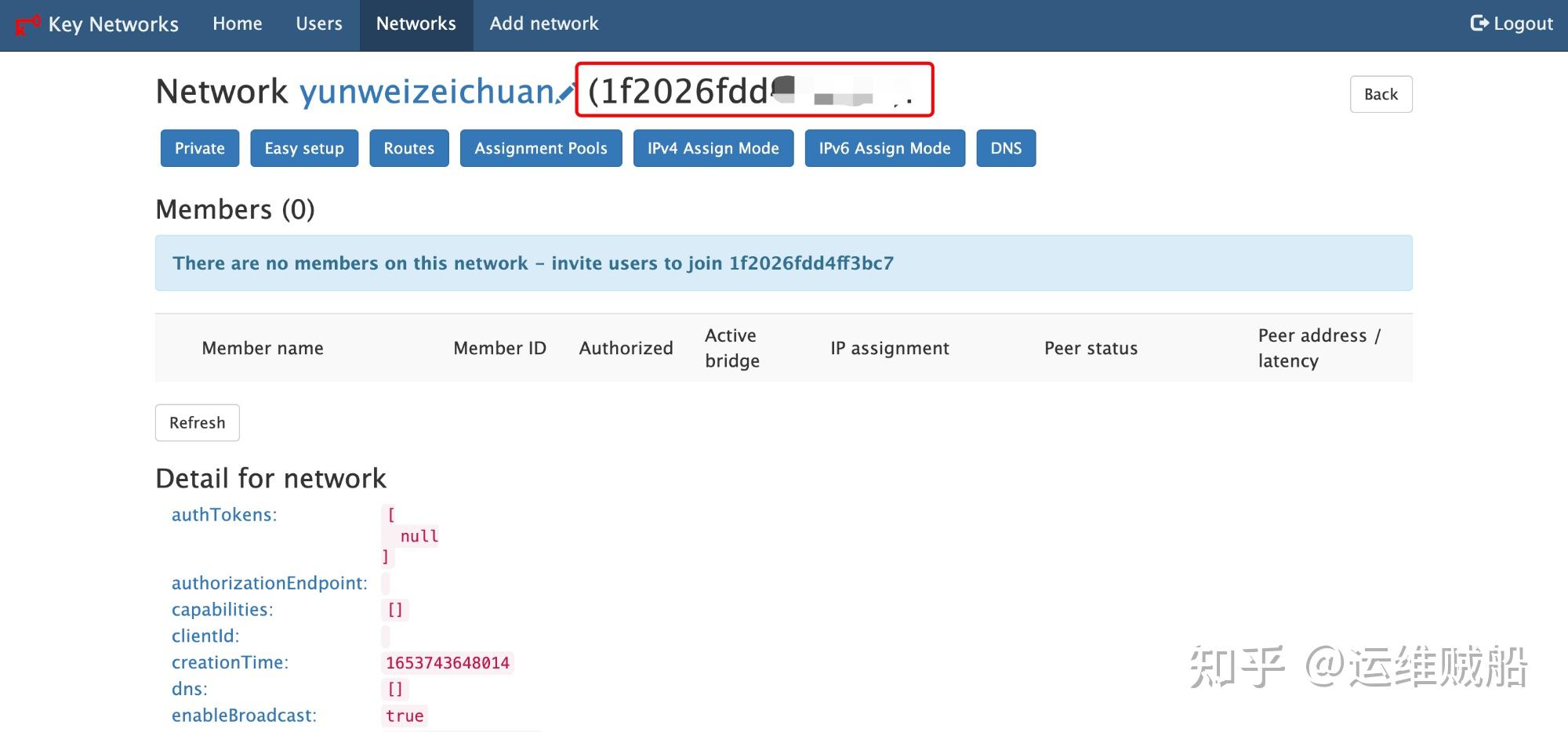Click the Peer address / latency header
1568x732 pixels.
1319,348
